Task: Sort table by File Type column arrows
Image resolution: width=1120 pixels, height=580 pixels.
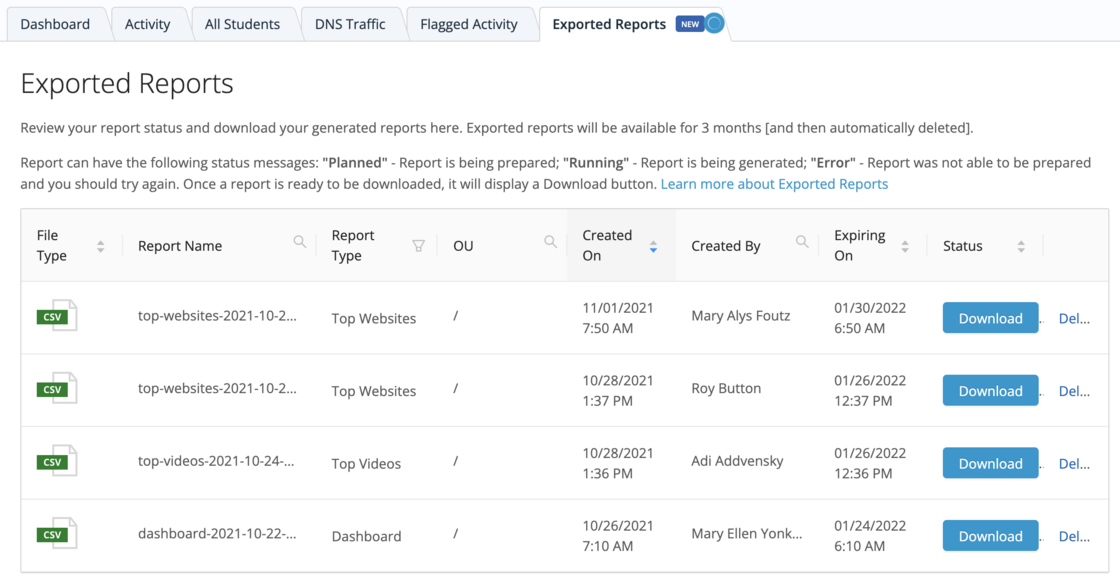Action: [x=100, y=246]
